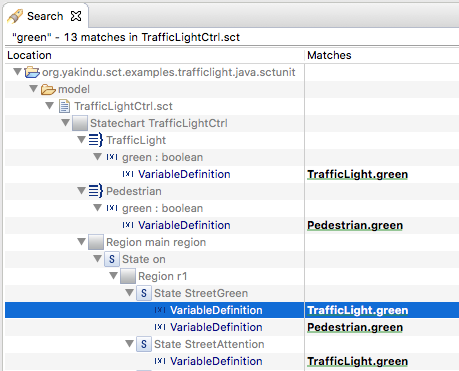
Task: Click TrafficLight.green match in highlighted row
Action: (357, 310)
